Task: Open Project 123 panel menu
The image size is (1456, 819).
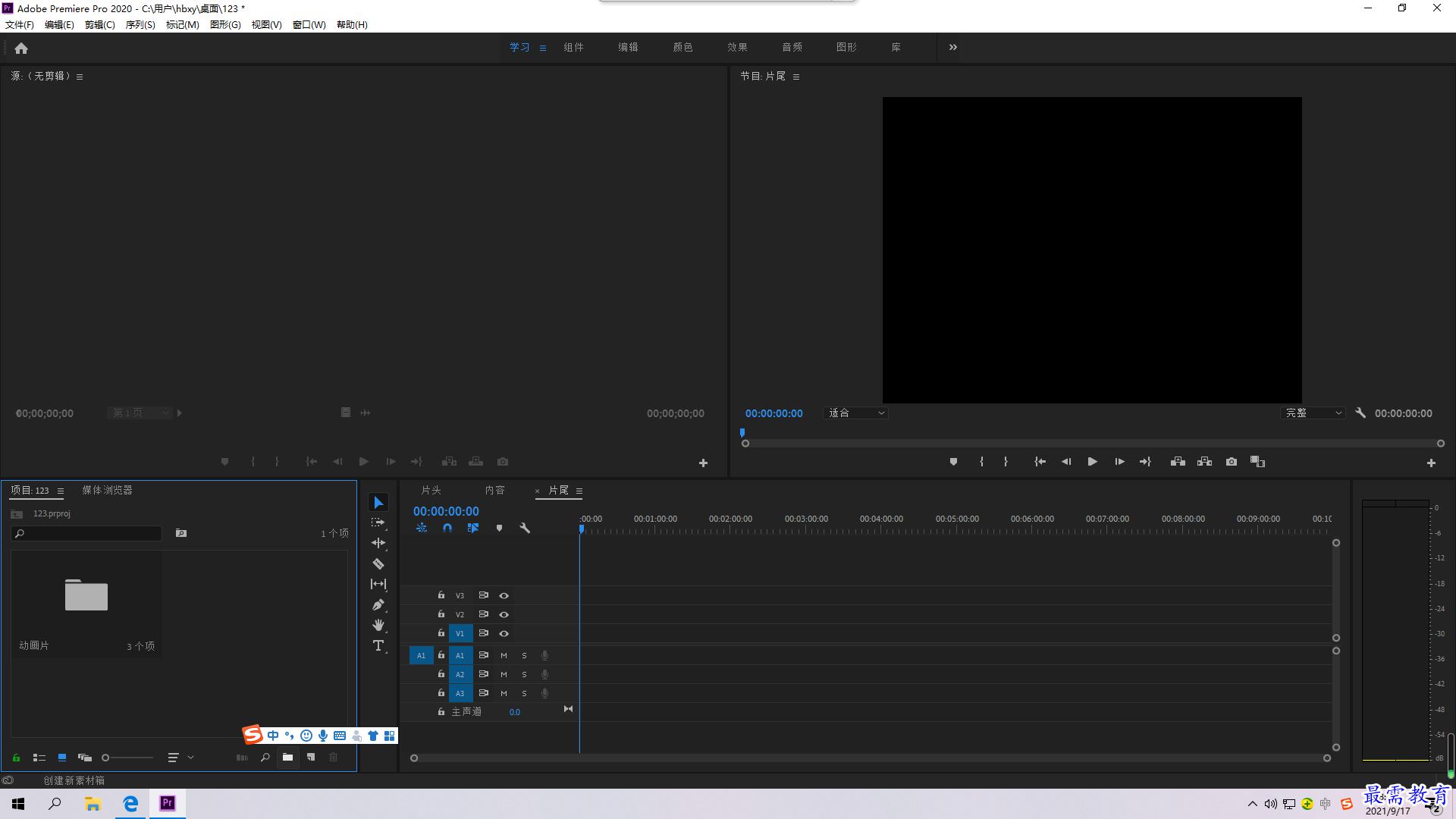Action: (61, 491)
